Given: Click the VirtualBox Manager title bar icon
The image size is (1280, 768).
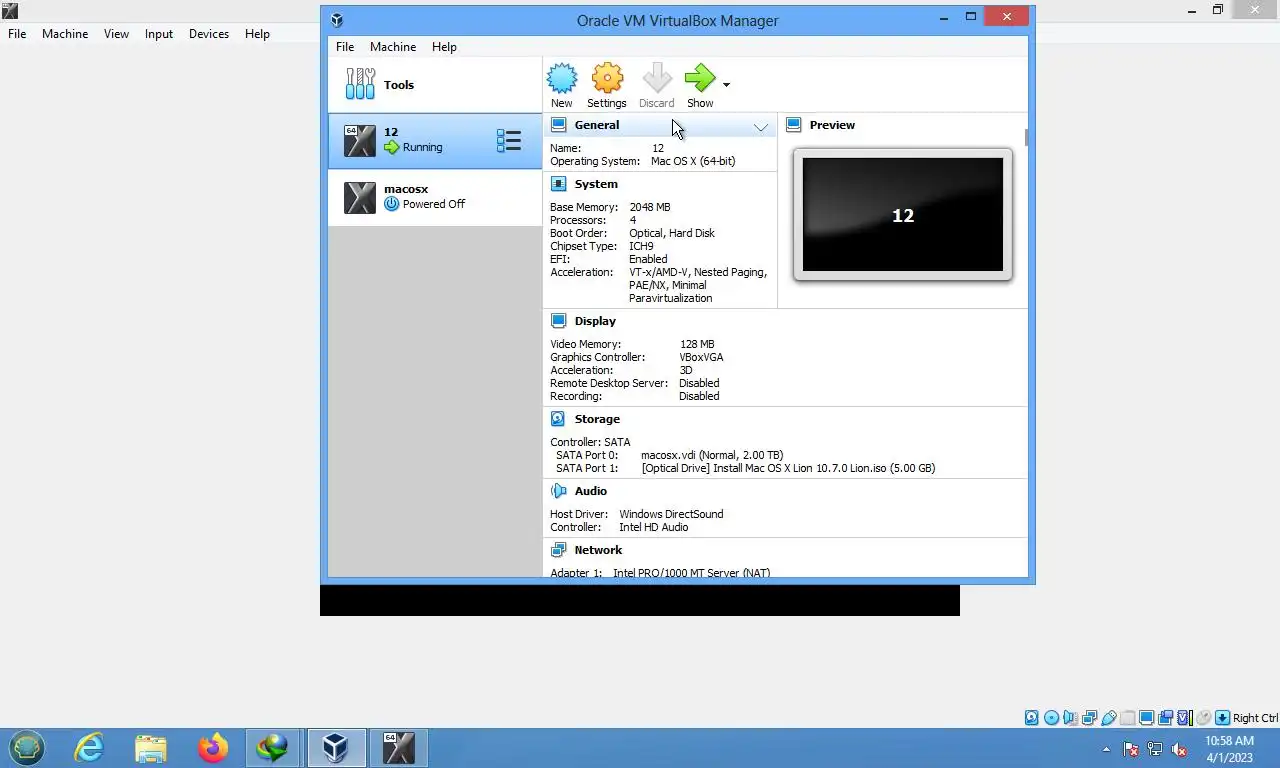Looking at the screenshot, I should coord(337,20).
